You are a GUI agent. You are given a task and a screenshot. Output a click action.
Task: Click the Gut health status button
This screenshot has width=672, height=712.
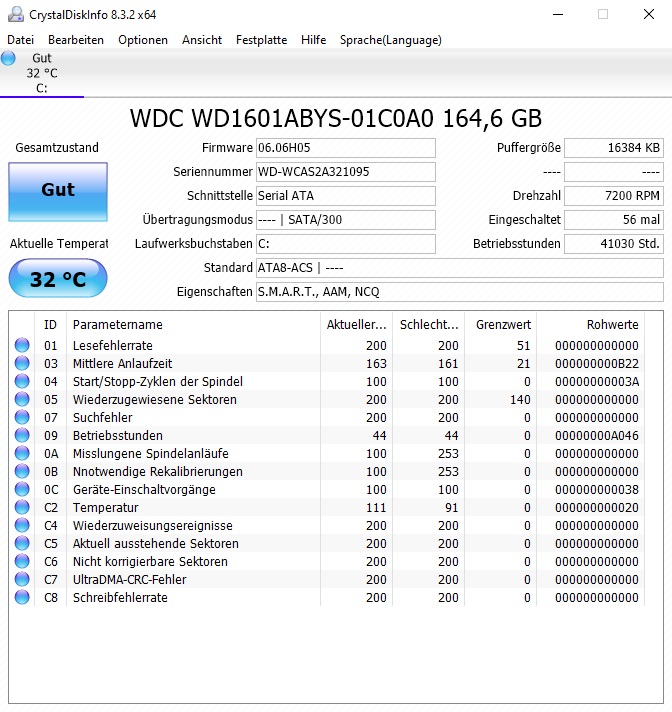pyautogui.click(x=58, y=192)
